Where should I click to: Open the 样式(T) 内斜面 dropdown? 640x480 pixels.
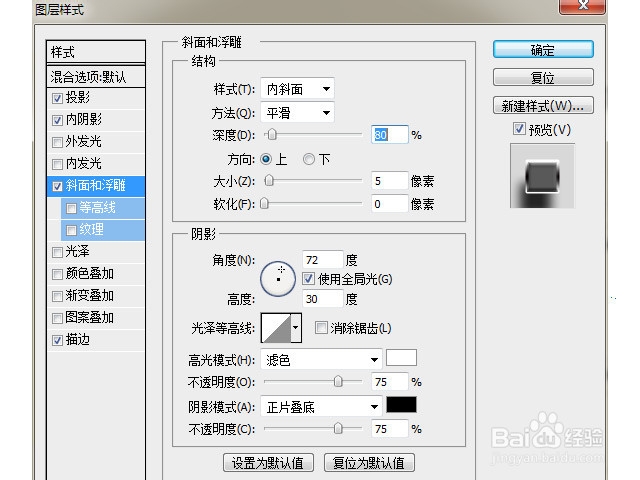(297, 89)
